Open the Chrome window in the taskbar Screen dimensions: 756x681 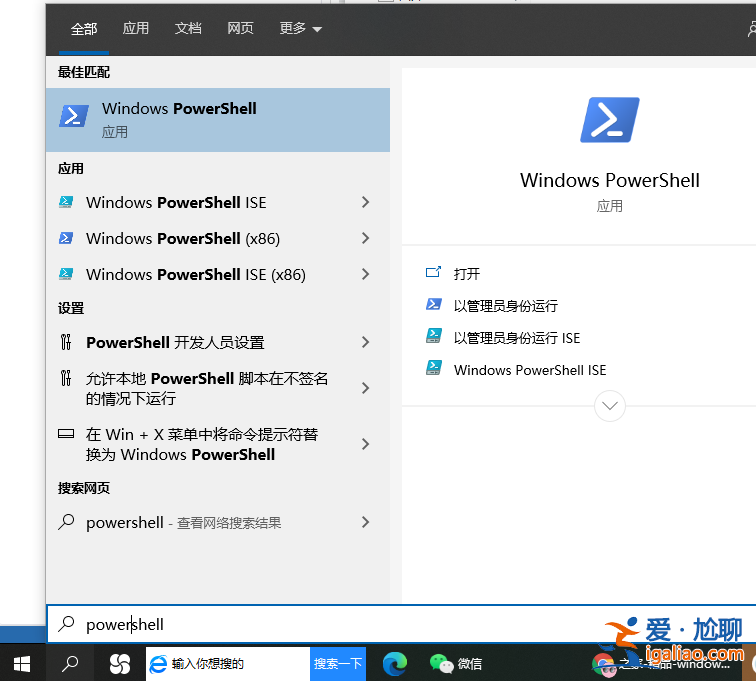[x=661, y=664]
